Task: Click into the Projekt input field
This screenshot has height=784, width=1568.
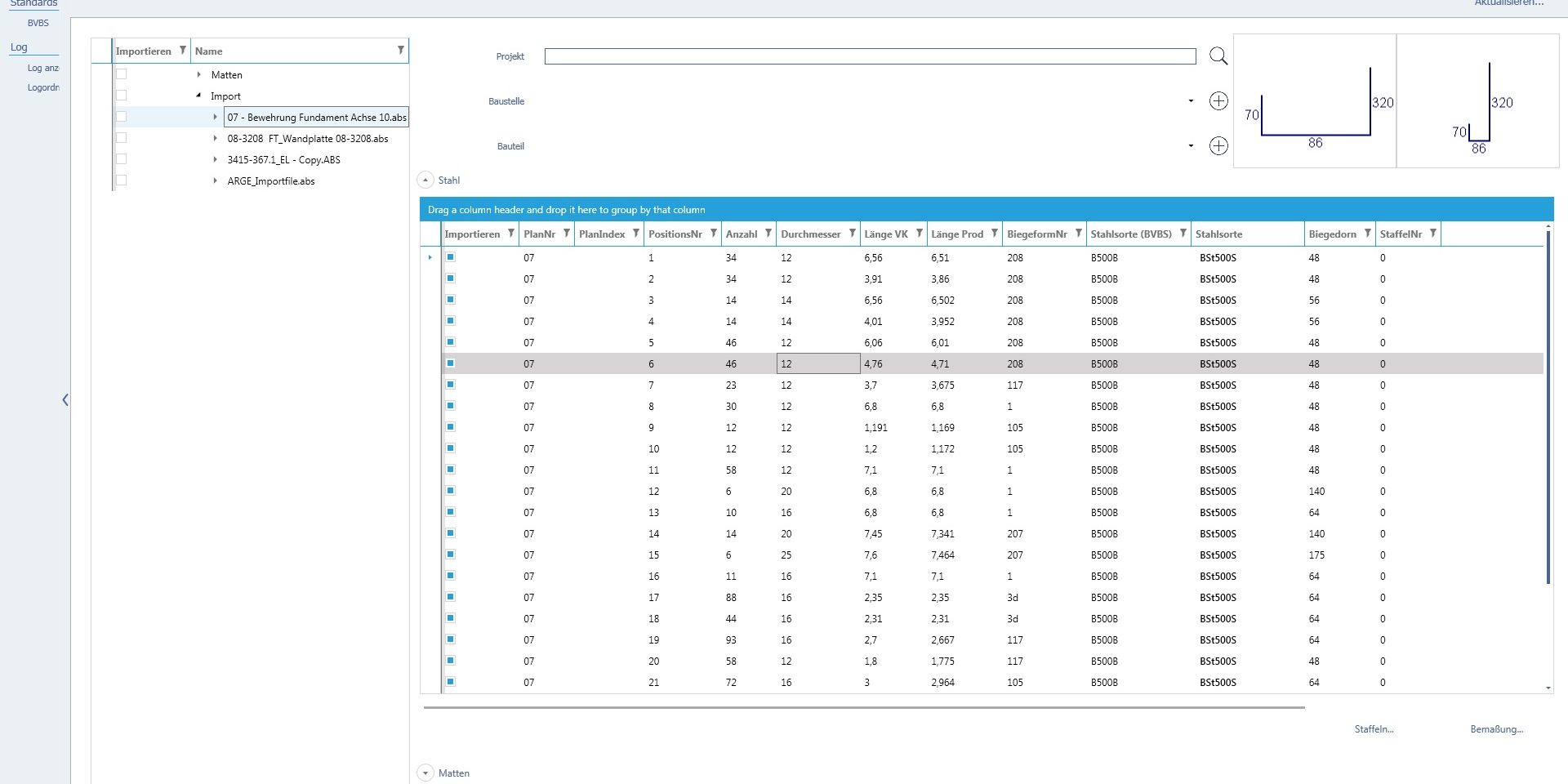Action: pyautogui.click(x=870, y=56)
